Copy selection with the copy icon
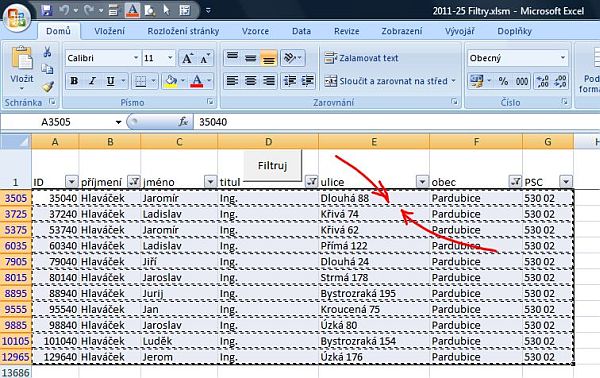Image resolution: width=600 pixels, height=378 pixels. tap(47, 69)
